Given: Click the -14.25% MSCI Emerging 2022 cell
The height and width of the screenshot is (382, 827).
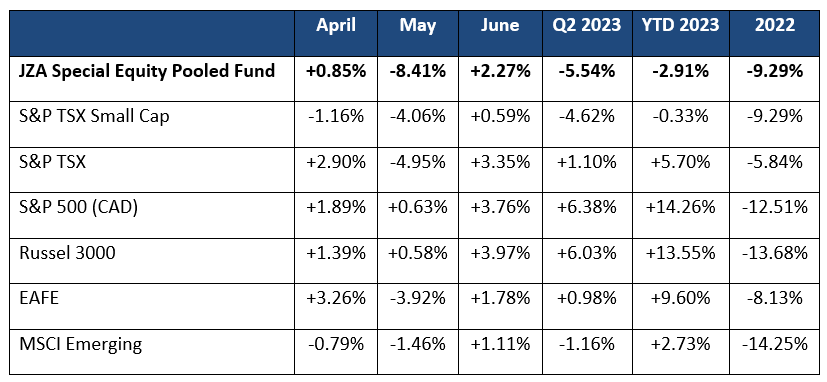Looking at the screenshot, I should (x=774, y=345).
